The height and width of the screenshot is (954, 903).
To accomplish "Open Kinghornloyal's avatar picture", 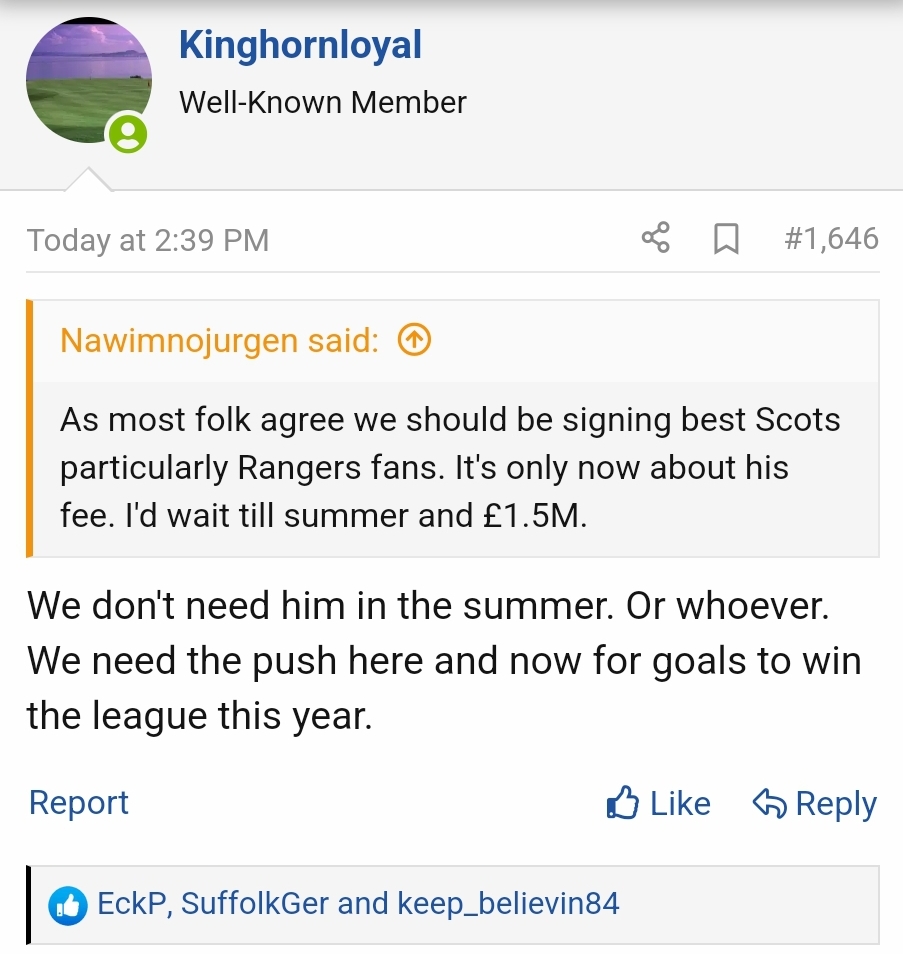I will pyautogui.click(x=88, y=80).
